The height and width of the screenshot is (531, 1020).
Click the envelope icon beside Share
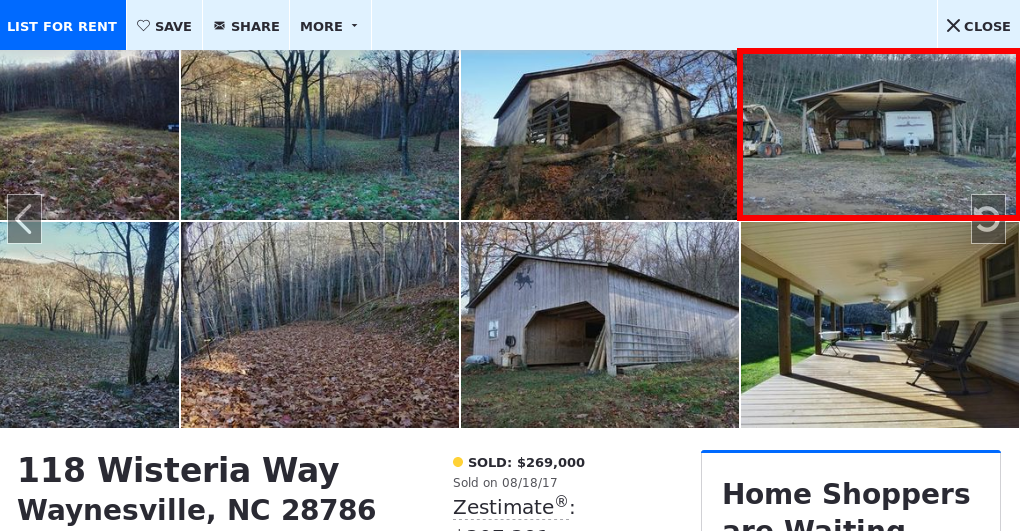pos(220,26)
